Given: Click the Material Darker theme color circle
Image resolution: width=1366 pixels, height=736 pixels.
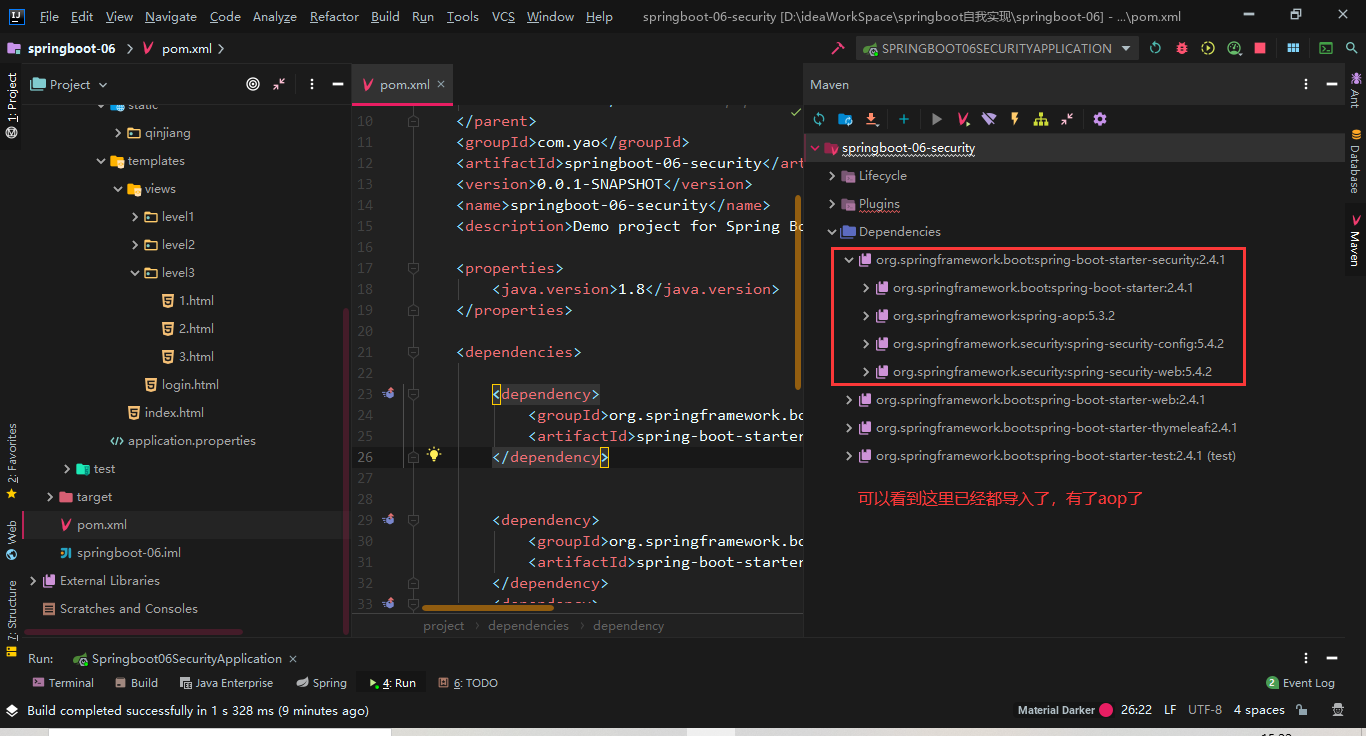Looking at the screenshot, I should tap(1106, 710).
